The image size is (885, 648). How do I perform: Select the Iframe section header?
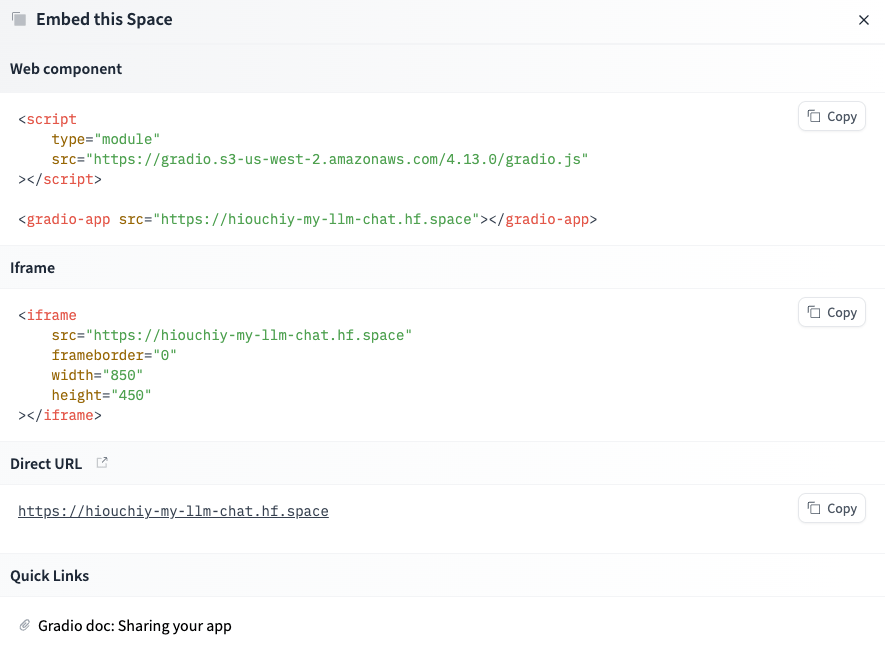tap(33, 267)
